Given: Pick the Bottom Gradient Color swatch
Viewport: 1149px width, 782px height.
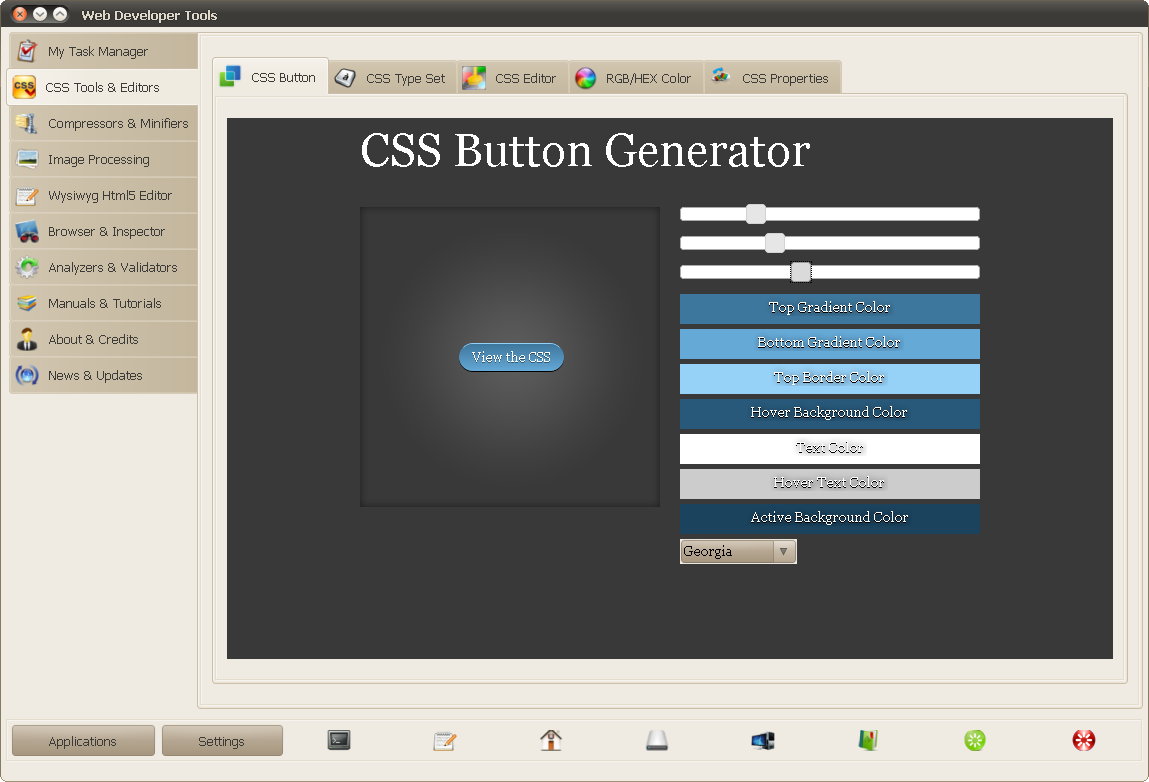Looking at the screenshot, I should pyautogui.click(x=830, y=344).
